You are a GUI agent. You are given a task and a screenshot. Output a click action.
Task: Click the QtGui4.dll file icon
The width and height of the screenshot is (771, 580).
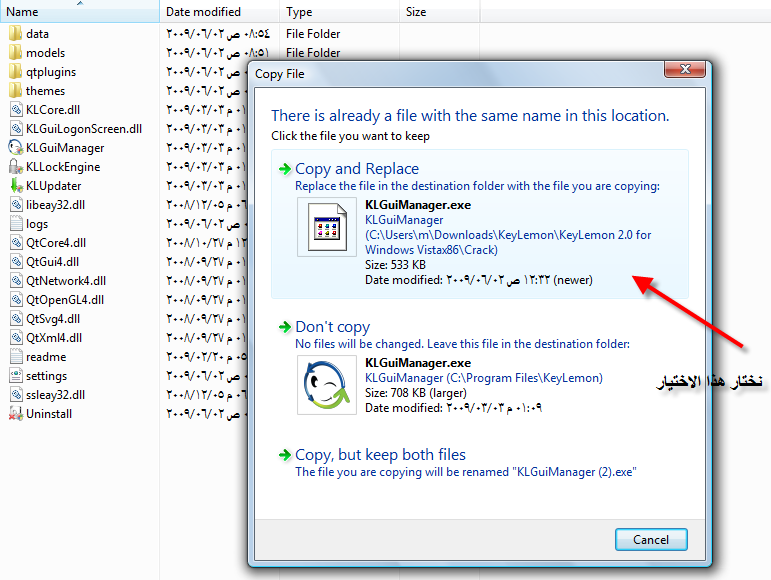click(x=16, y=261)
